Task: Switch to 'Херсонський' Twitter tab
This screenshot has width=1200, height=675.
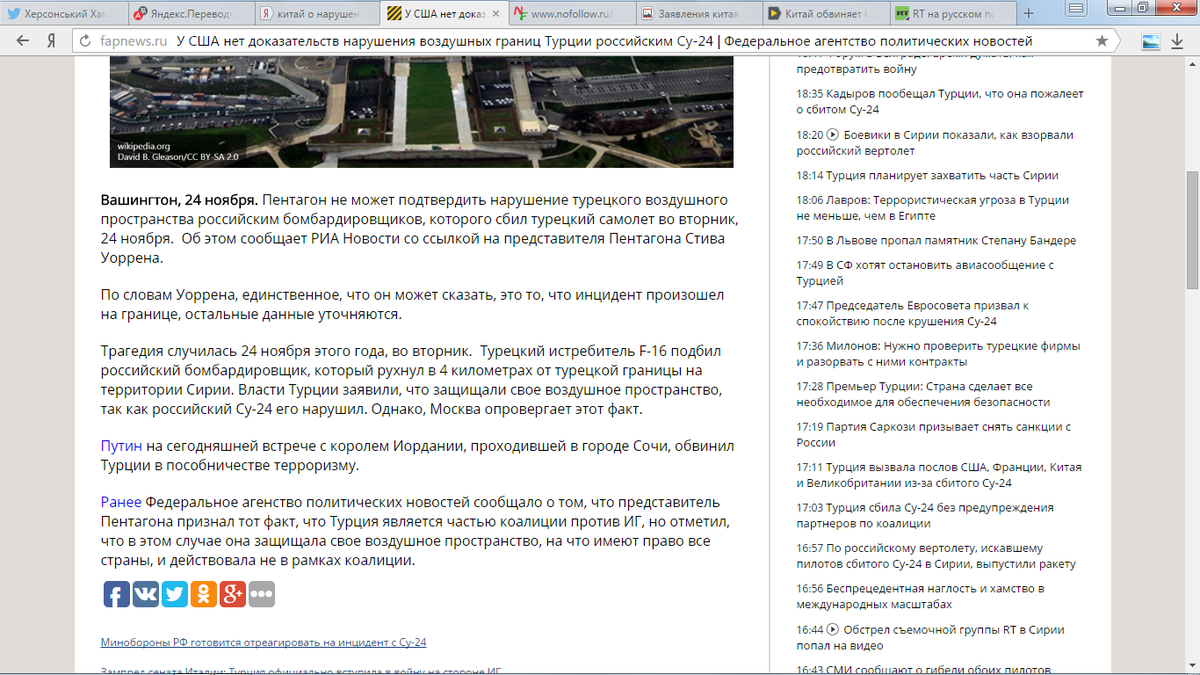Action: (64, 14)
